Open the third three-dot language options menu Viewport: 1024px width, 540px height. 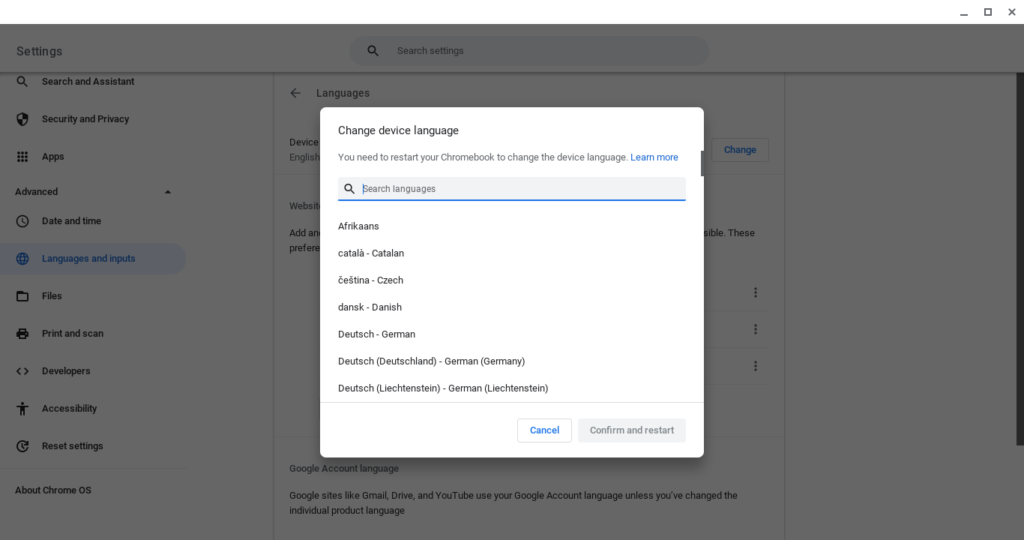755,366
